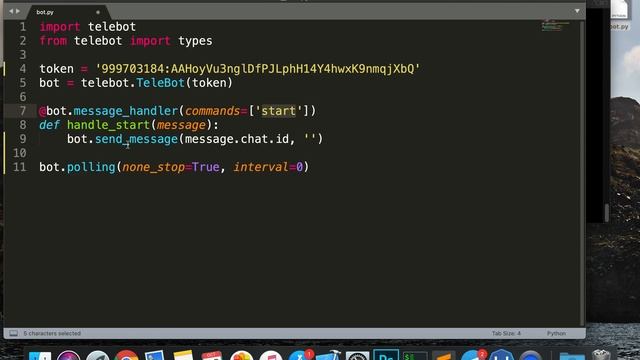Click 'True' value on line 11
Viewport: 640px width, 360px height.
pyautogui.click(x=206, y=167)
